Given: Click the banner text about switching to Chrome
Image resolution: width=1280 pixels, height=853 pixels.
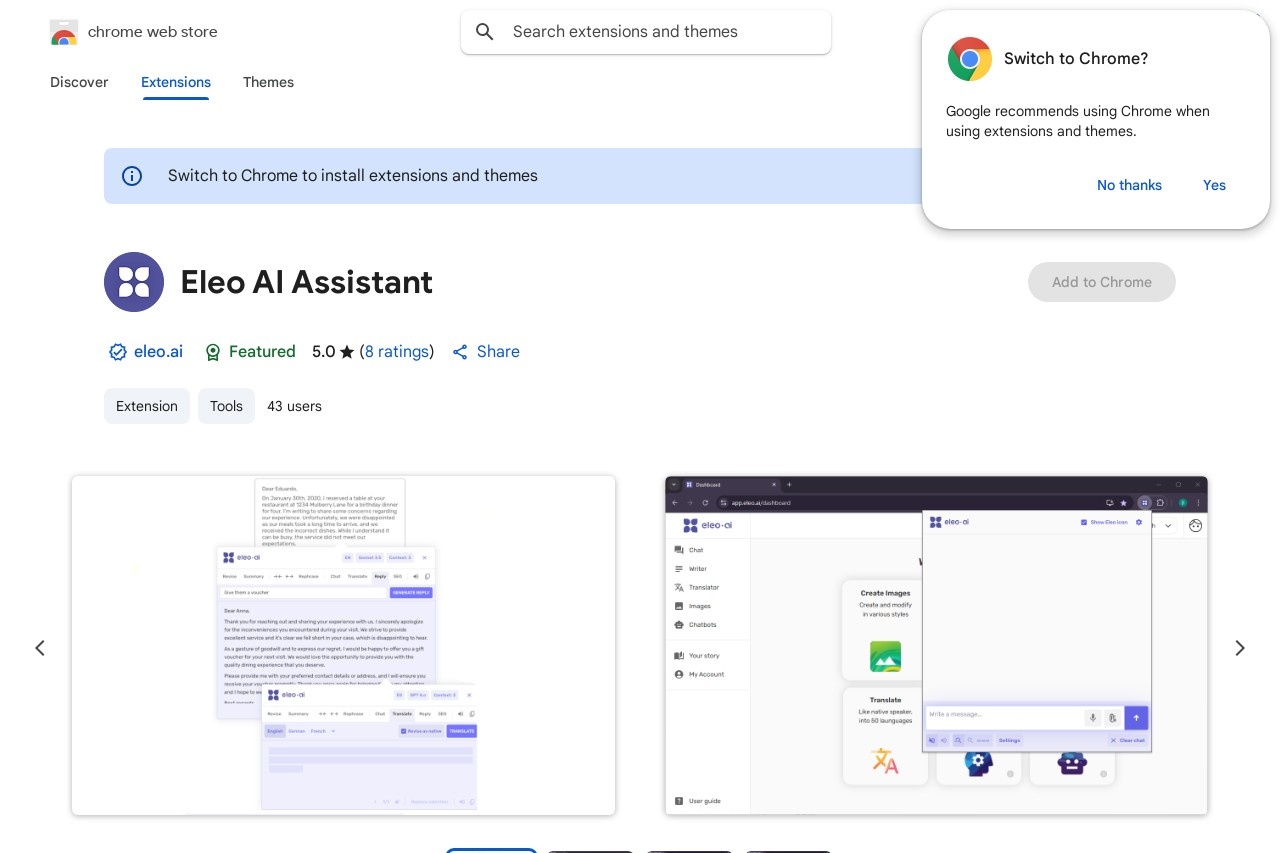Looking at the screenshot, I should (353, 176).
